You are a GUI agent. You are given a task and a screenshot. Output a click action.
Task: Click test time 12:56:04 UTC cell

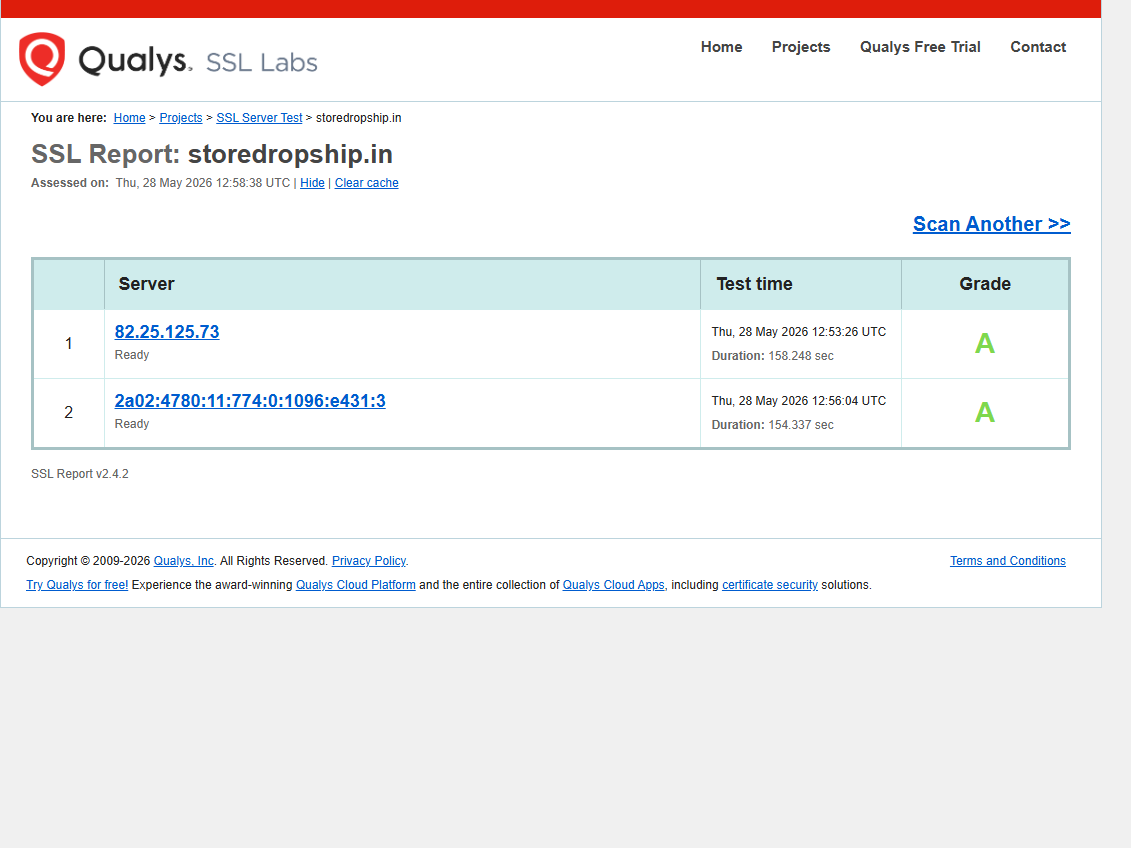(798, 401)
